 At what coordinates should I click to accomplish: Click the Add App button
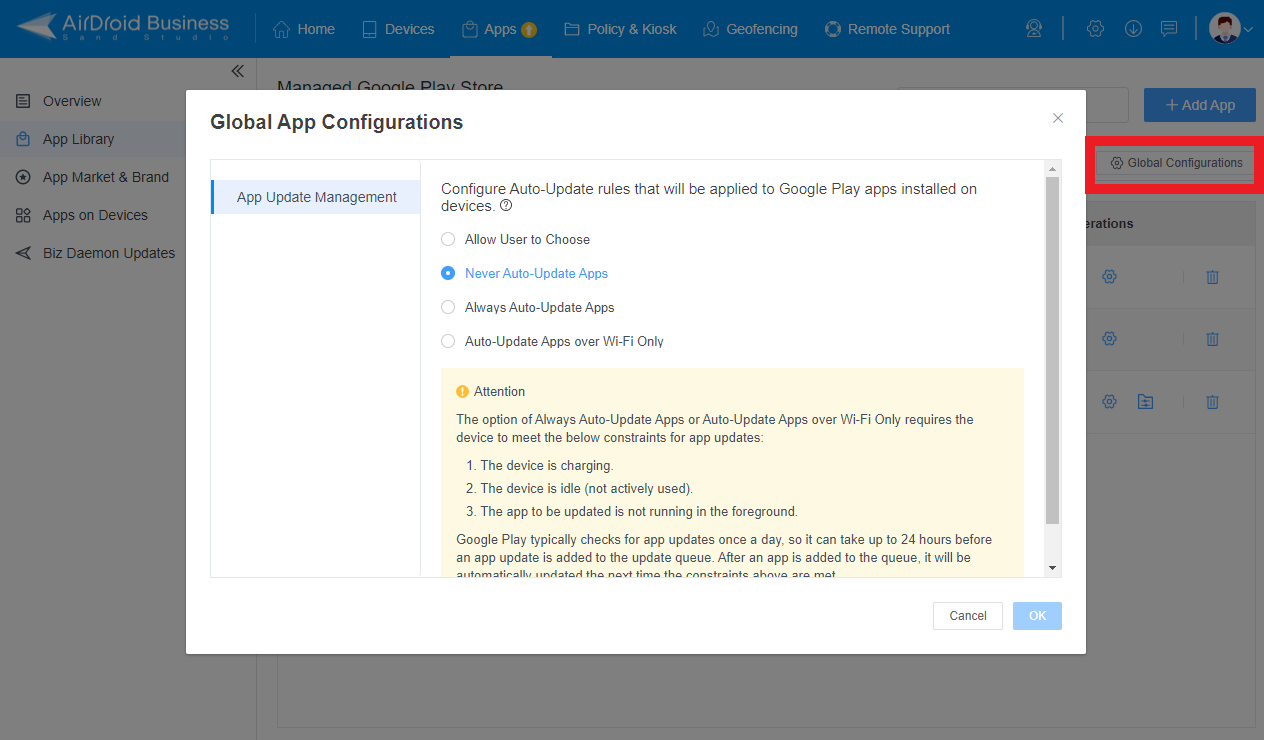[x=1199, y=105]
